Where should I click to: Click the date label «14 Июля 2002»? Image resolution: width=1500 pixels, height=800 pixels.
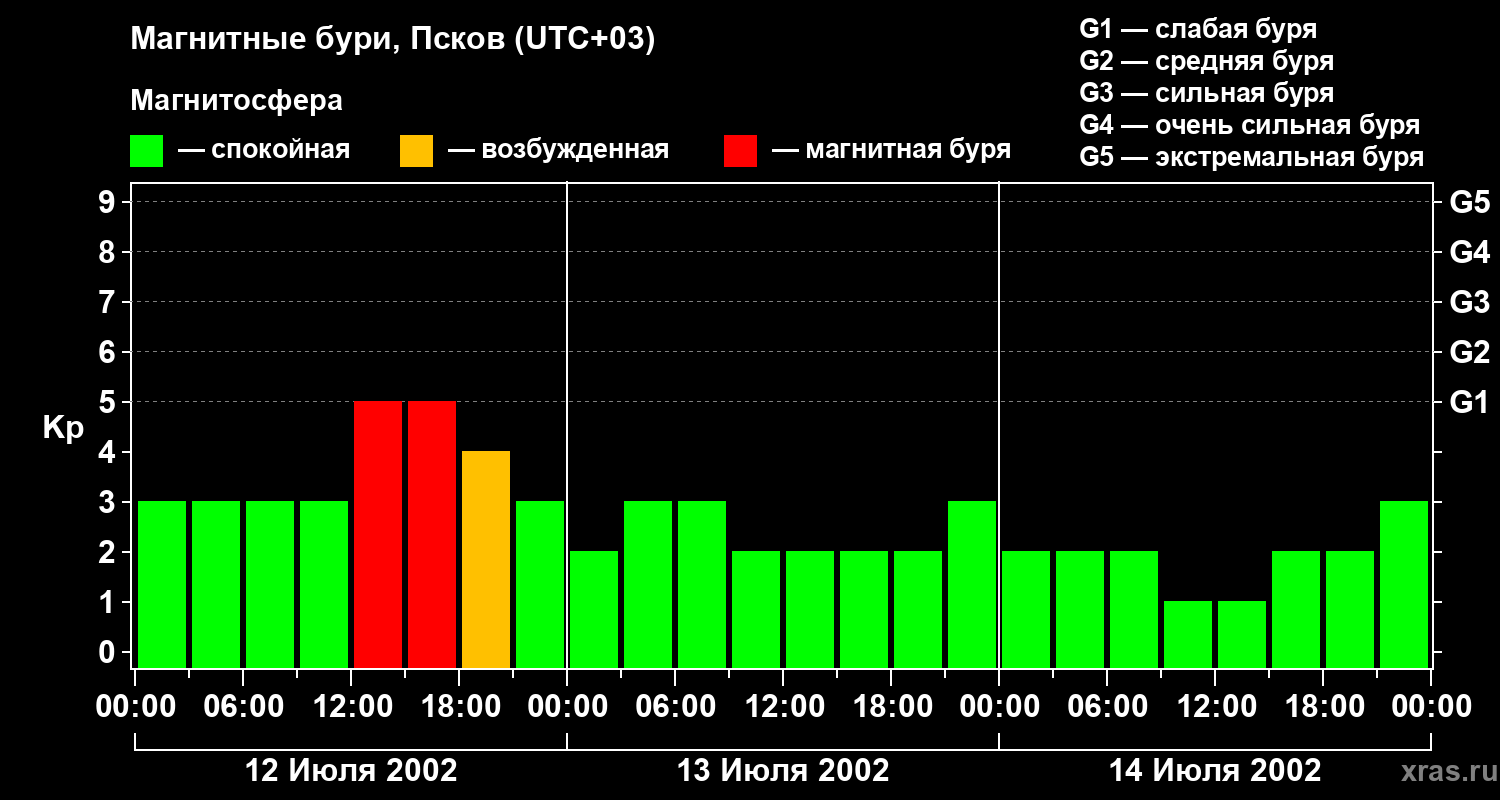[x=1215, y=771]
